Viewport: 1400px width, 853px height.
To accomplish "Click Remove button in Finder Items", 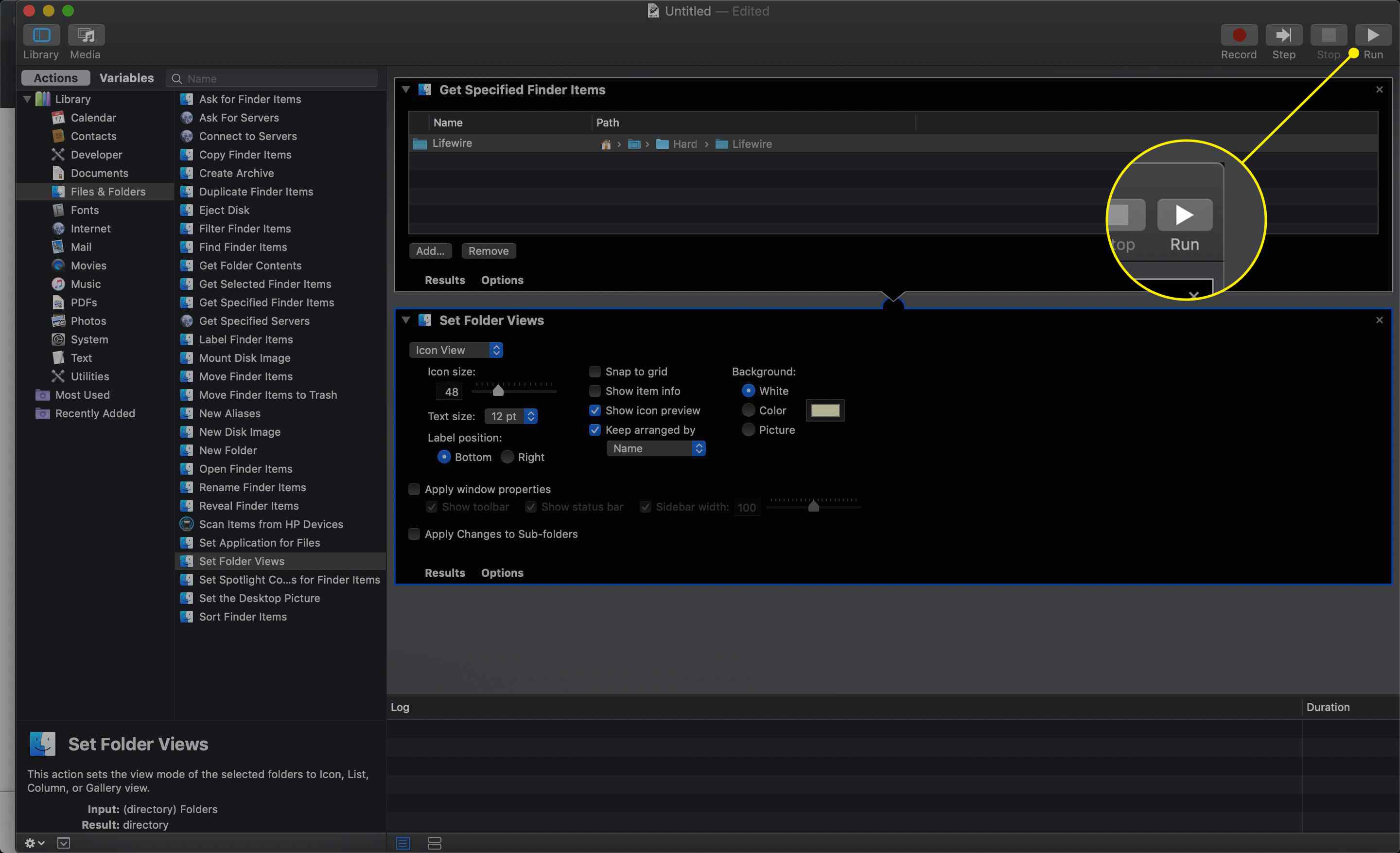I will pos(488,250).
